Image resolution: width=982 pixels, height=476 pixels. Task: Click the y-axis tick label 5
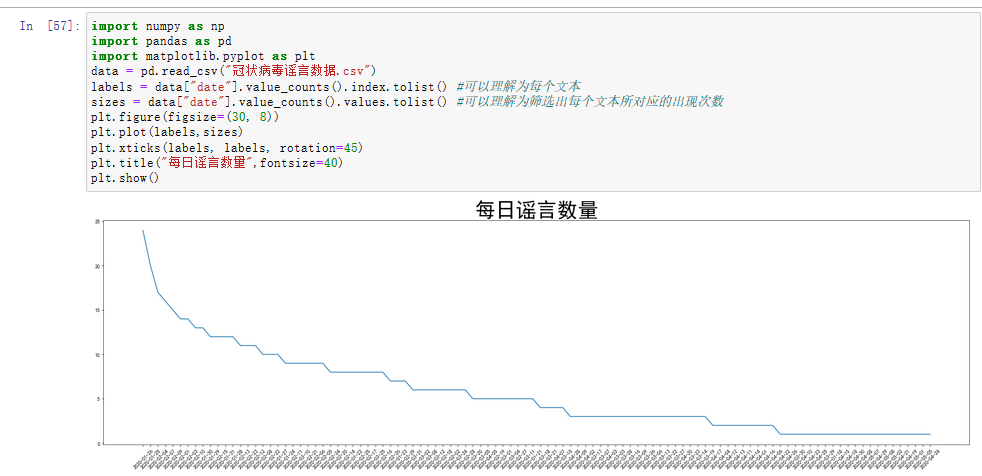tap(98, 400)
